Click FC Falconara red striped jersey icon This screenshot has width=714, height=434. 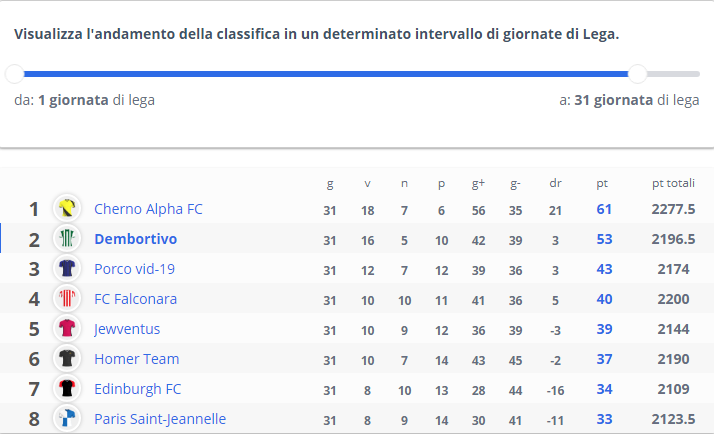[x=67, y=298]
